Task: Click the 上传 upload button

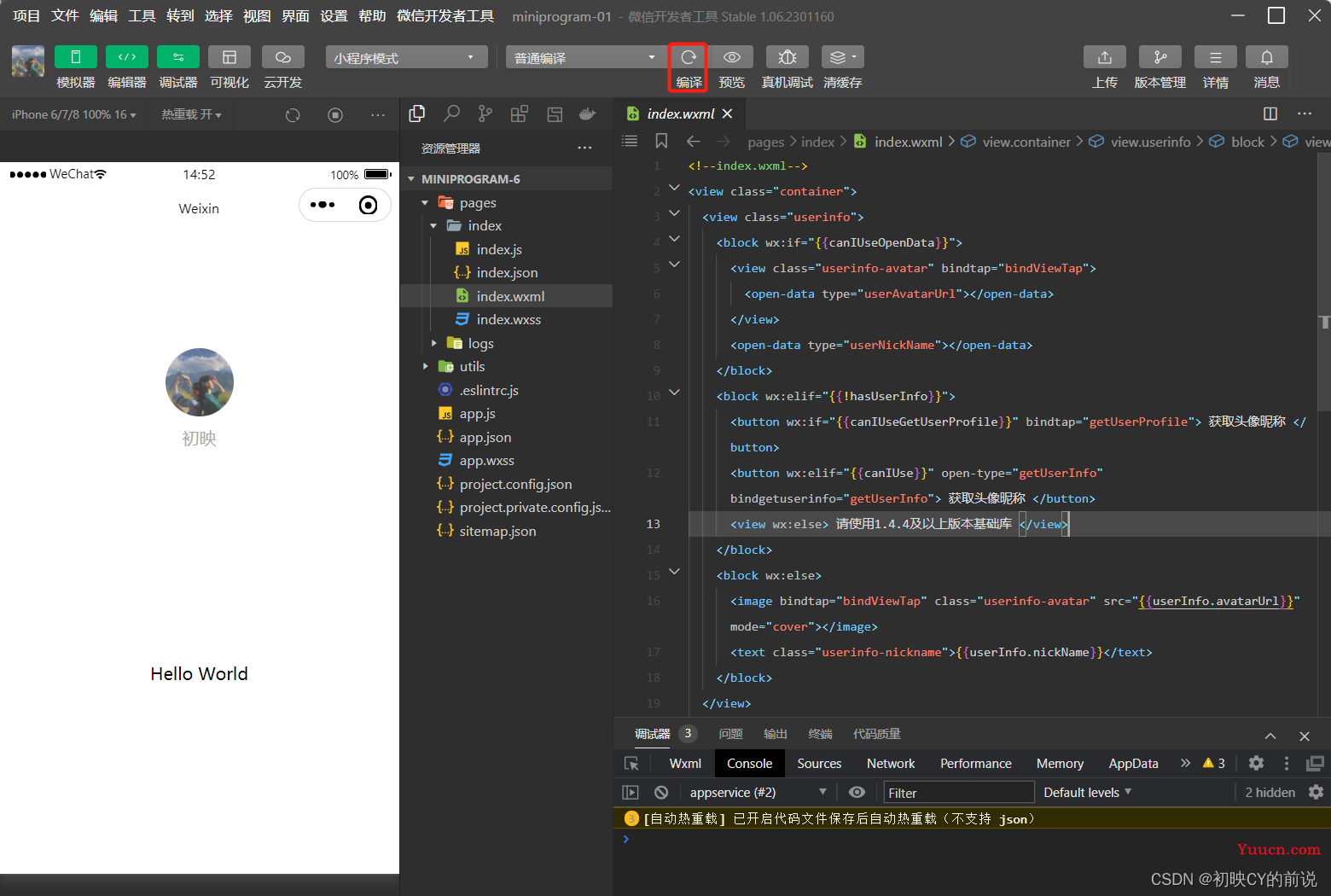Action: point(1105,57)
